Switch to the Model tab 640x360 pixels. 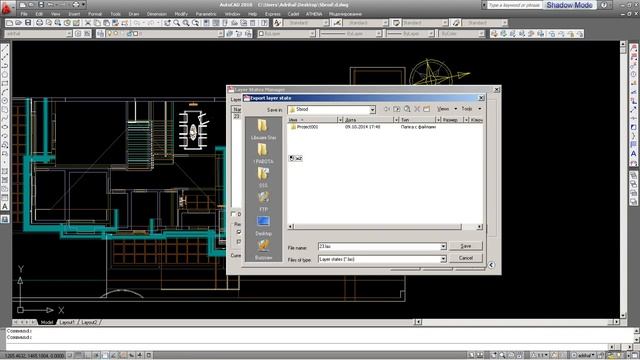pyautogui.click(x=47, y=322)
